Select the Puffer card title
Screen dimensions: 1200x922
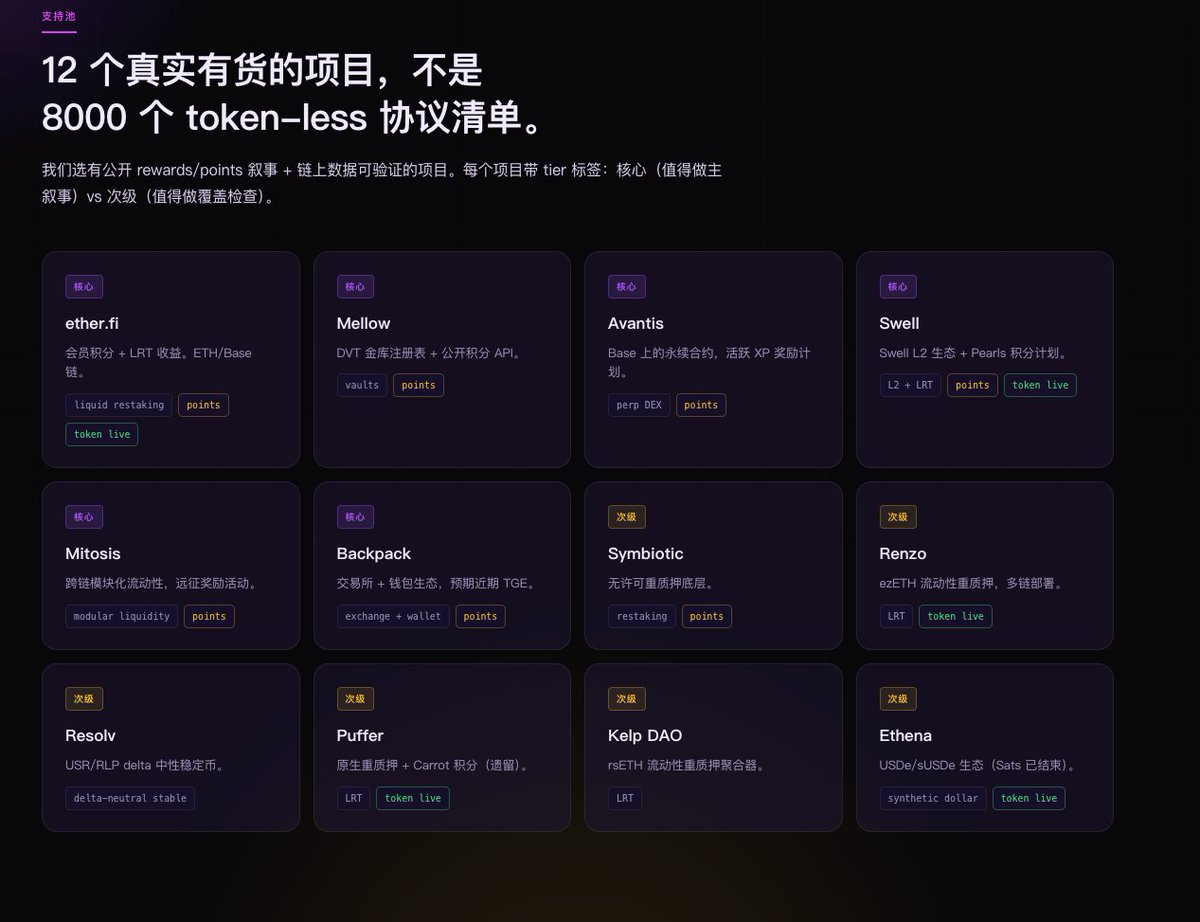[x=360, y=735]
